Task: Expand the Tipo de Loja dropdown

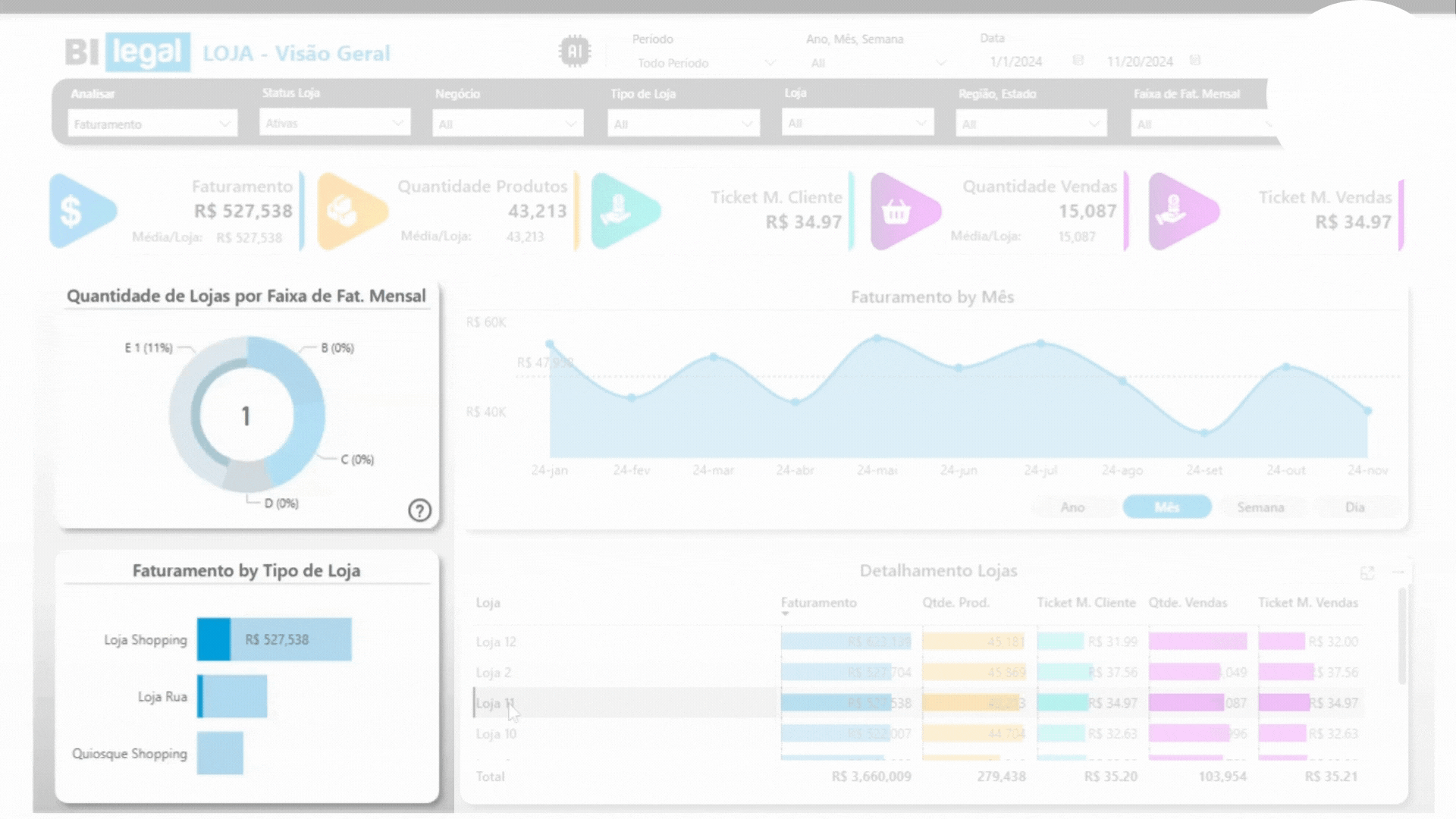Action: (683, 124)
